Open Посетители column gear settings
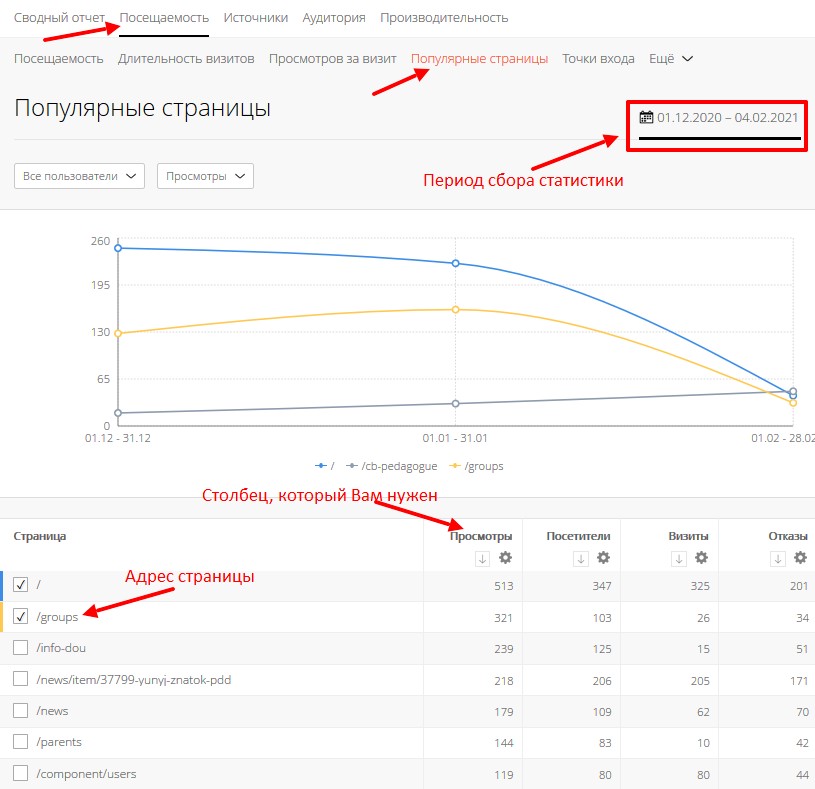This screenshot has height=789, width=815. (x=603, y=558)
